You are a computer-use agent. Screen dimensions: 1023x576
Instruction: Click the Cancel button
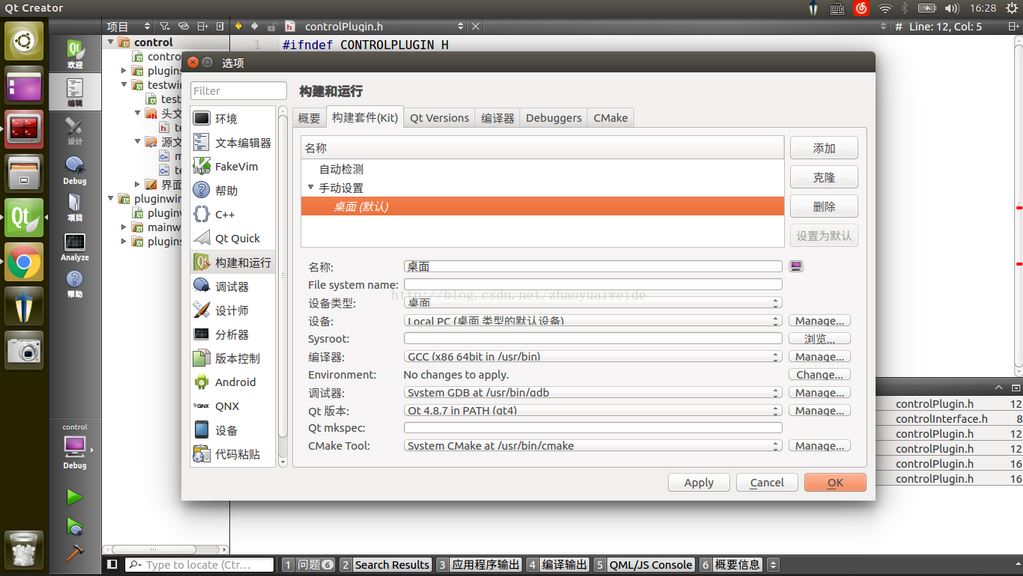(767, 483)
